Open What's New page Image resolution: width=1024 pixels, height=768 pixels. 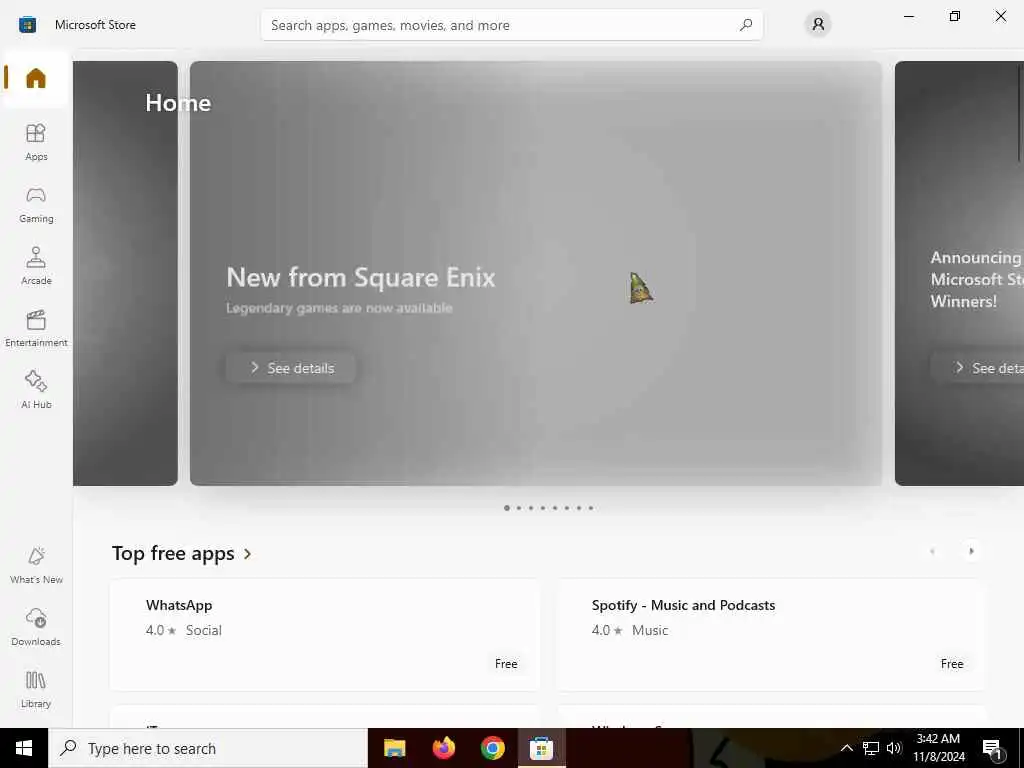36,565
